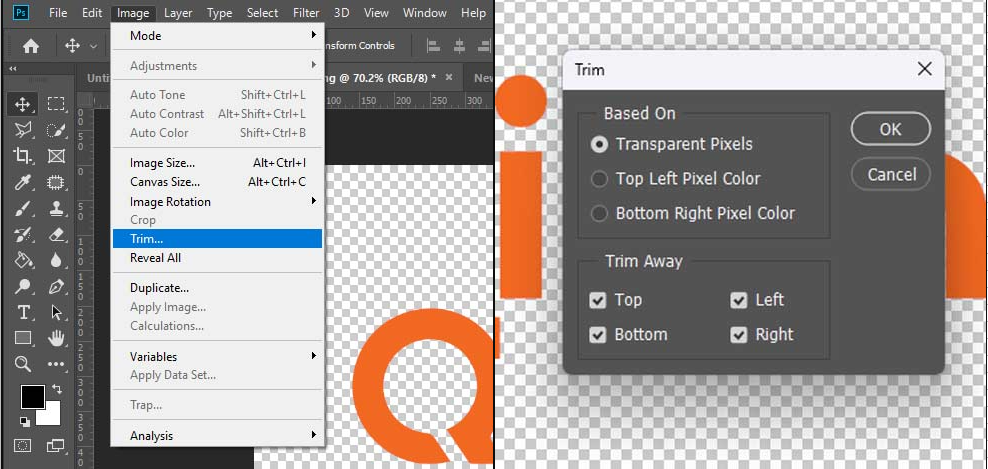Select the Hand tool
The width and height of the screenshot is (988, 469).
point(56,338)
